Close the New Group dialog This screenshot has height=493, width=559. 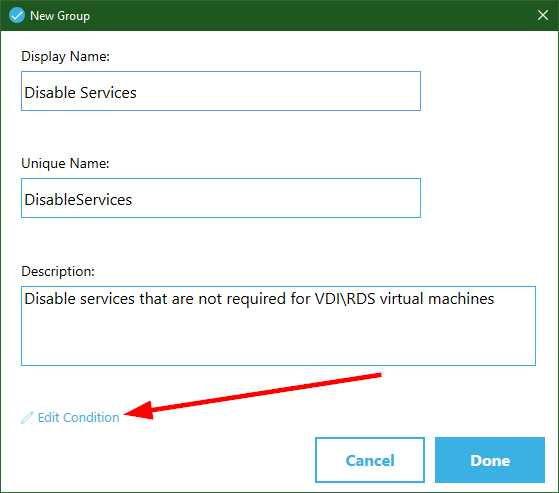click(x=543, y=15)
